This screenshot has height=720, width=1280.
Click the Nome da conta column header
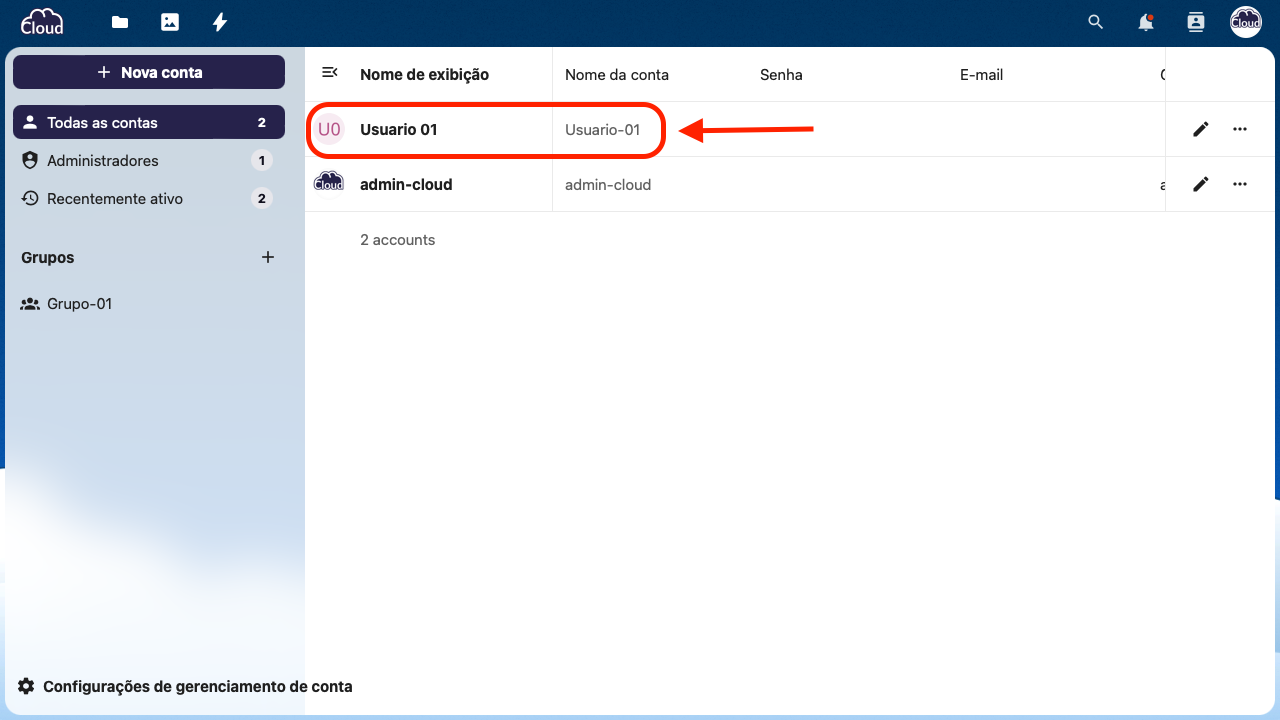(x=617, y=75)
